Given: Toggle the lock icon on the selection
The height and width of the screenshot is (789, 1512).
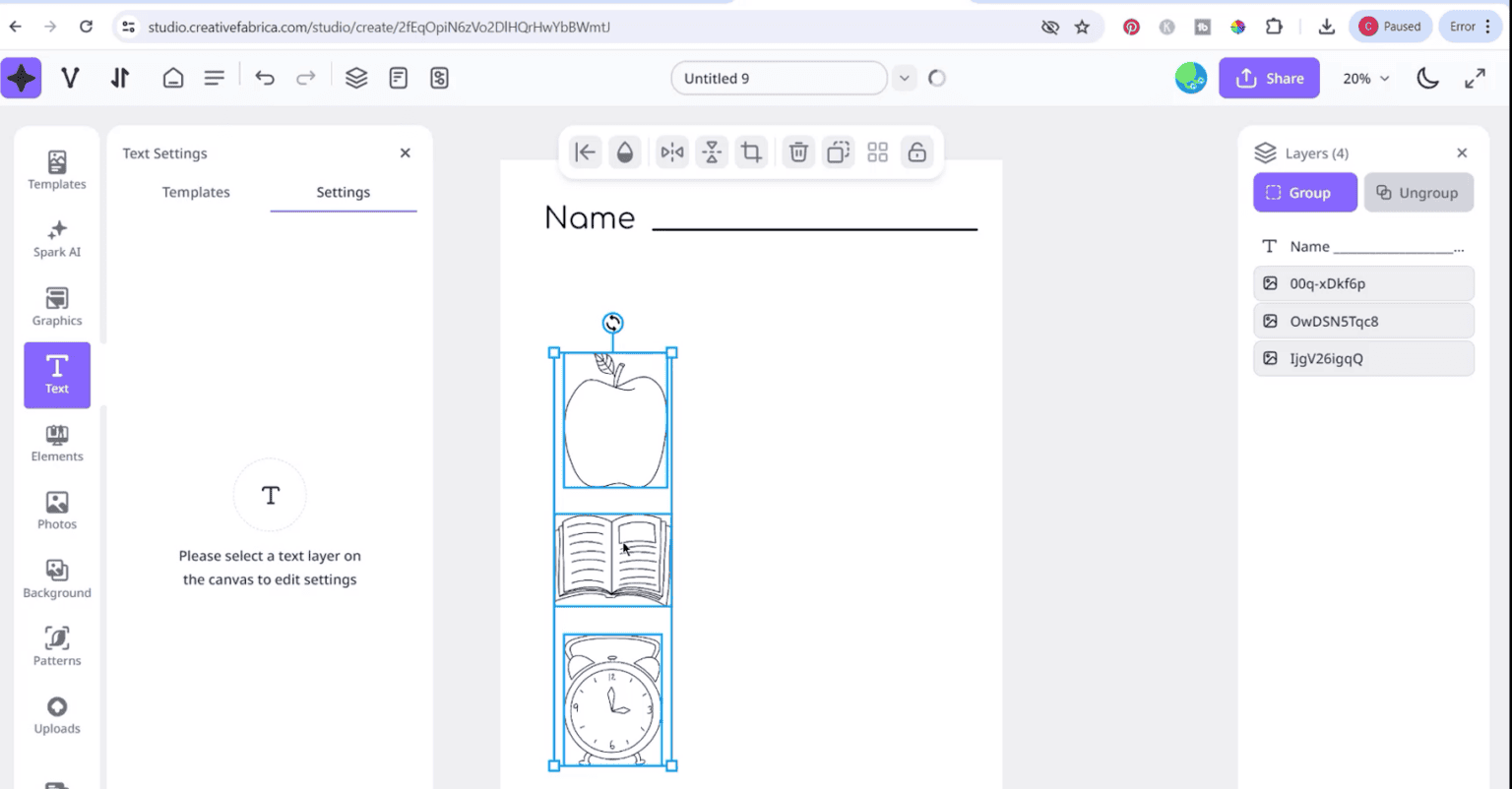Looking at the screenshot, I should [x=917, y=152].
